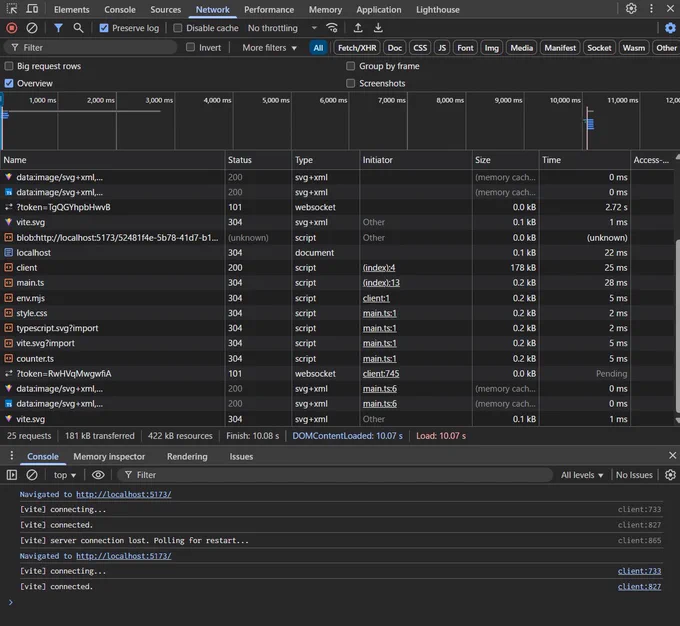The height and width of the screenshot is (626, 680).
Task: Clear the network log
Action: point(32,28)
